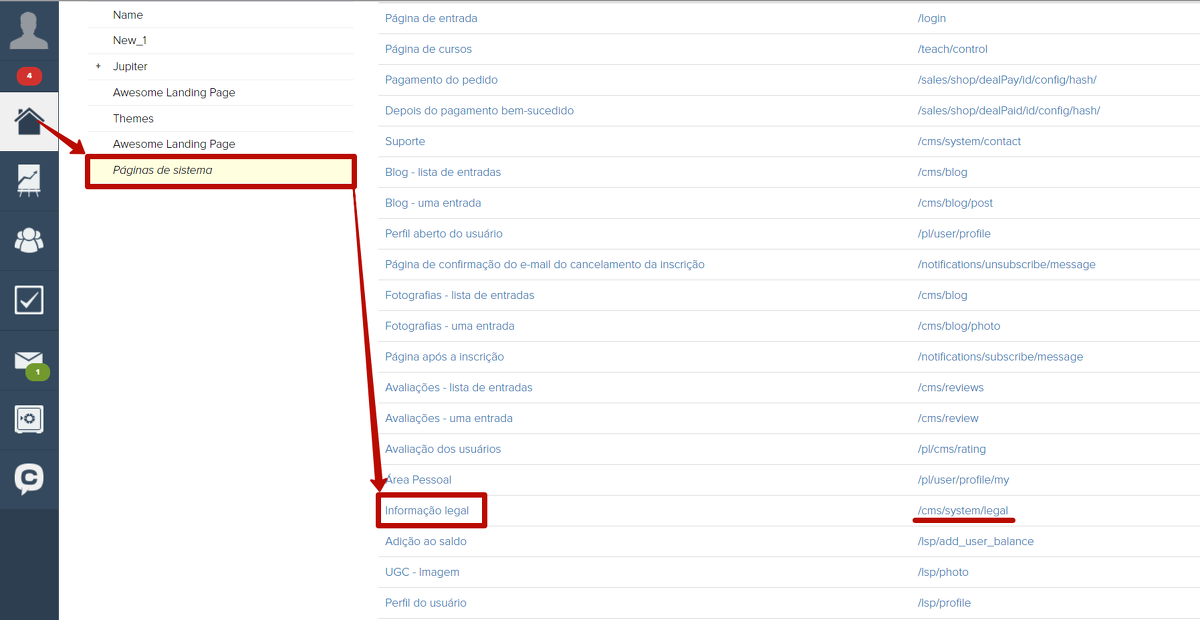Click the /cms/system/legal path link
The width and height of the screenshot is (1200, 620).
pos(963,510)
